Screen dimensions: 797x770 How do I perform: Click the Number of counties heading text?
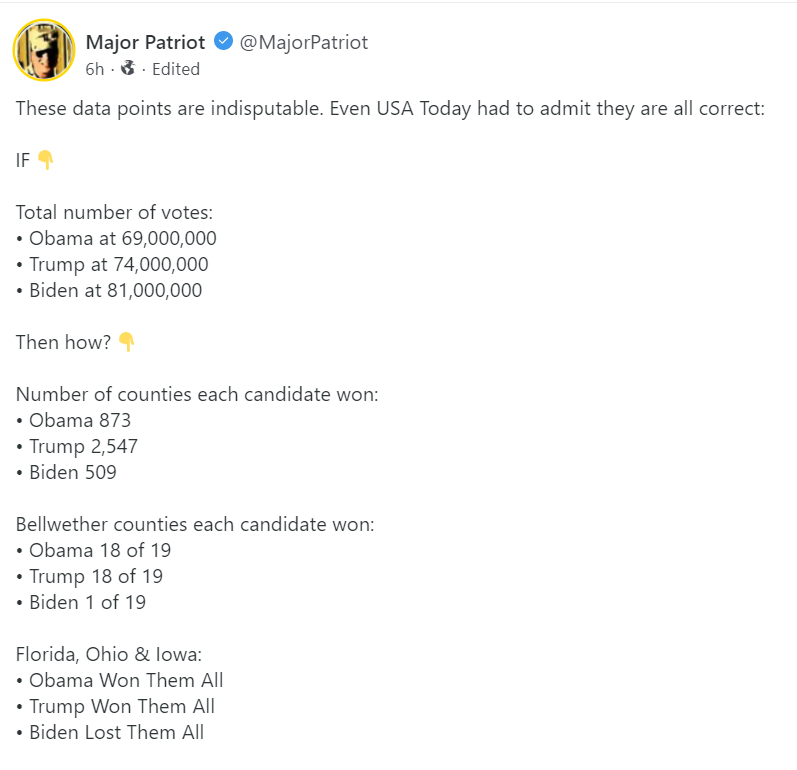197,394
